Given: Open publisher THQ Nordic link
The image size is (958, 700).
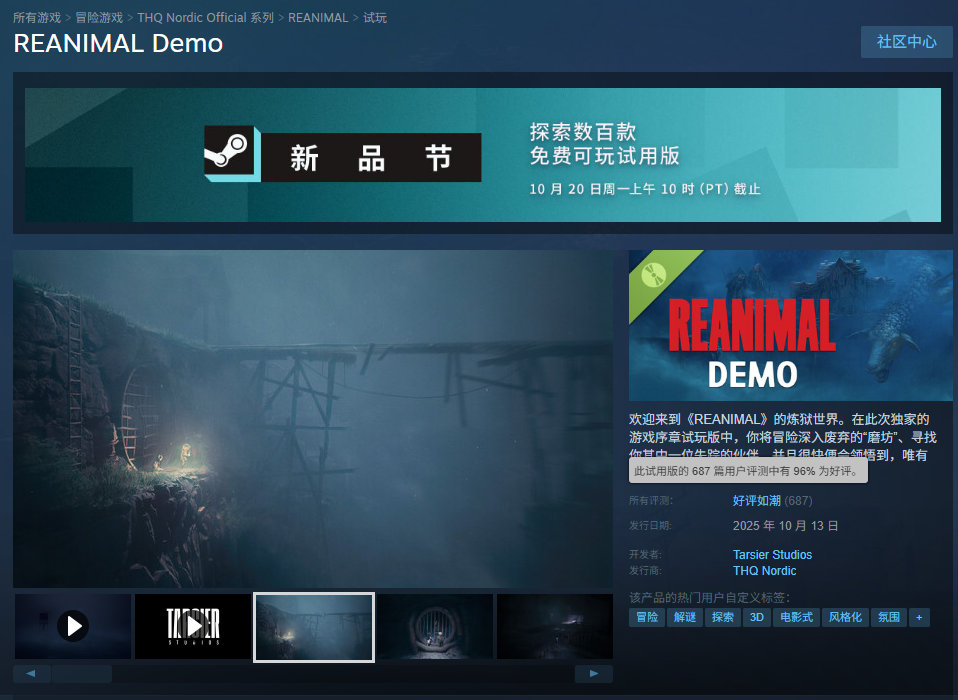Looking at the screenshot, I should [x=764, y=571].
